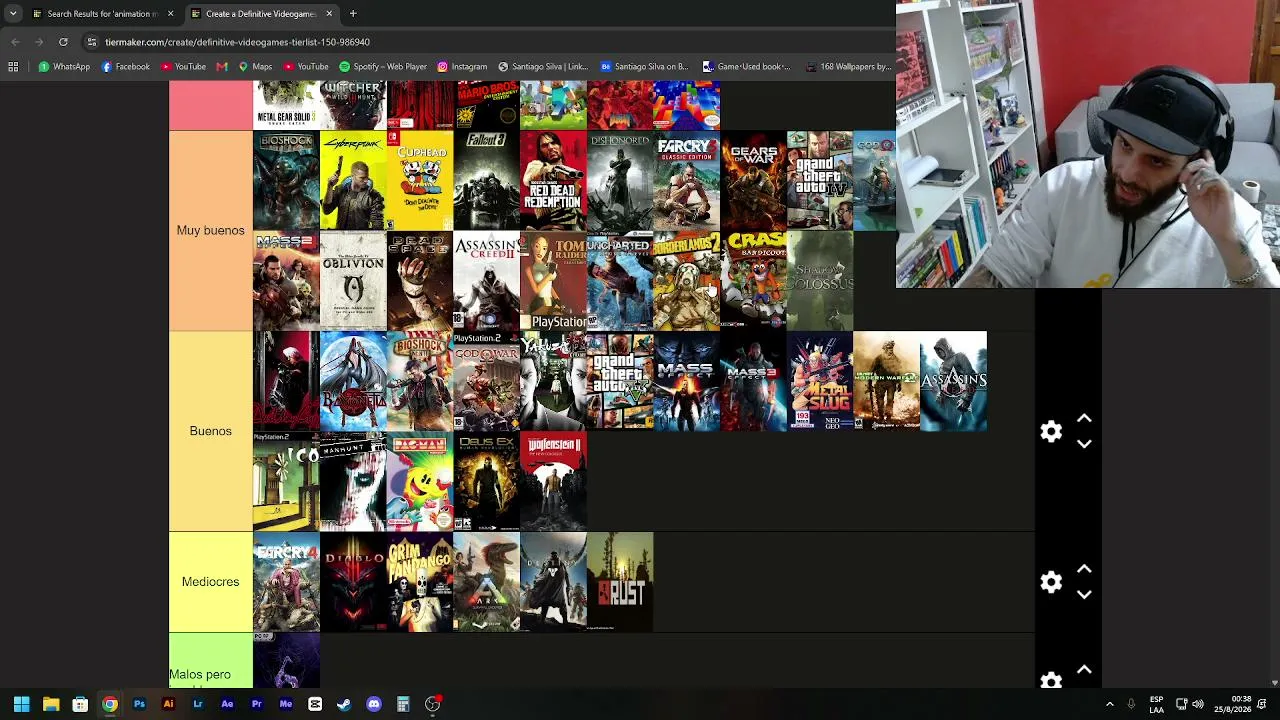Click the Mediocres tier label
1280x720 pixels.
coord(210,582)
